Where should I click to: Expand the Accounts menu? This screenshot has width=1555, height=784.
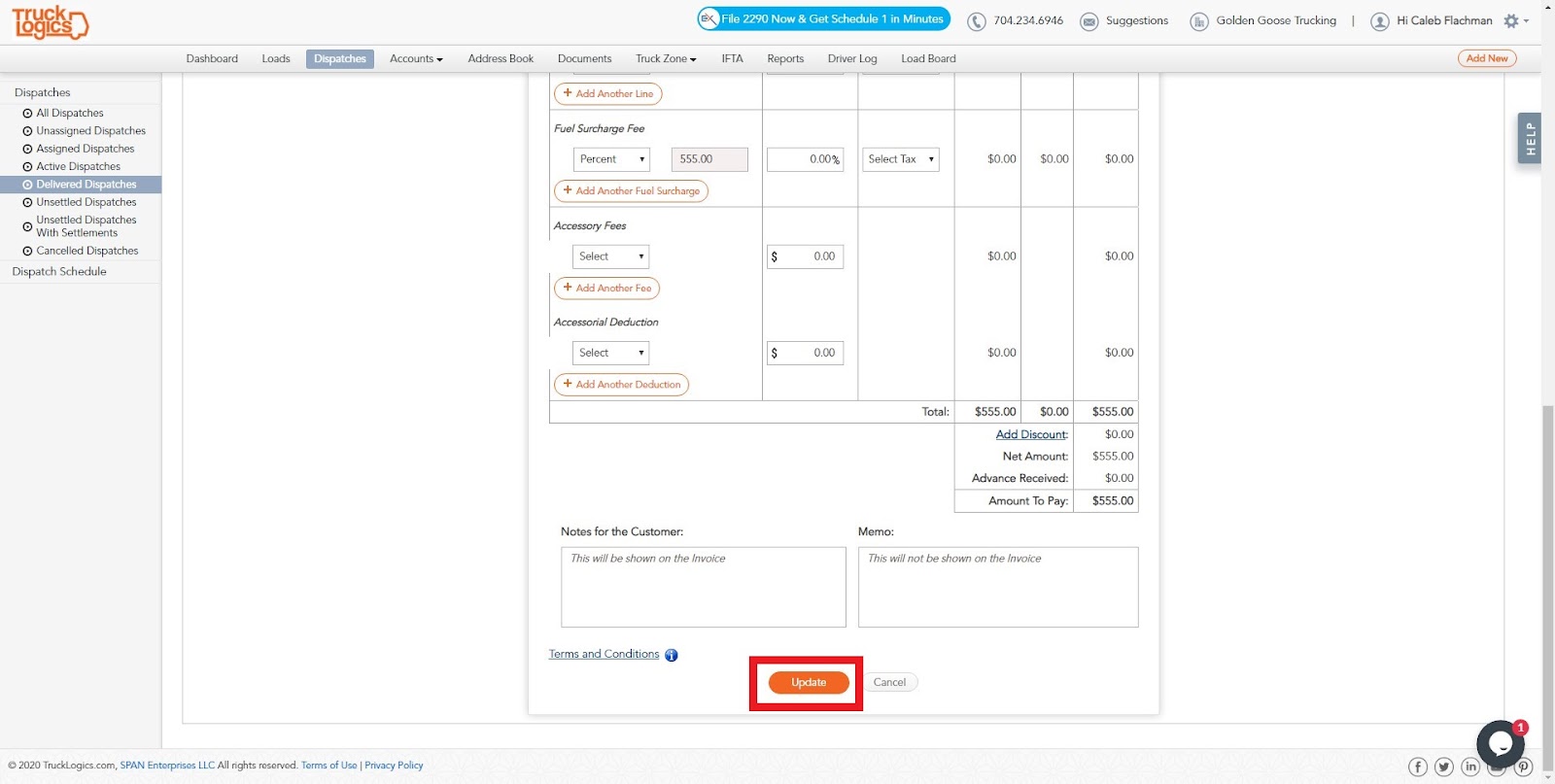[416, 58]
